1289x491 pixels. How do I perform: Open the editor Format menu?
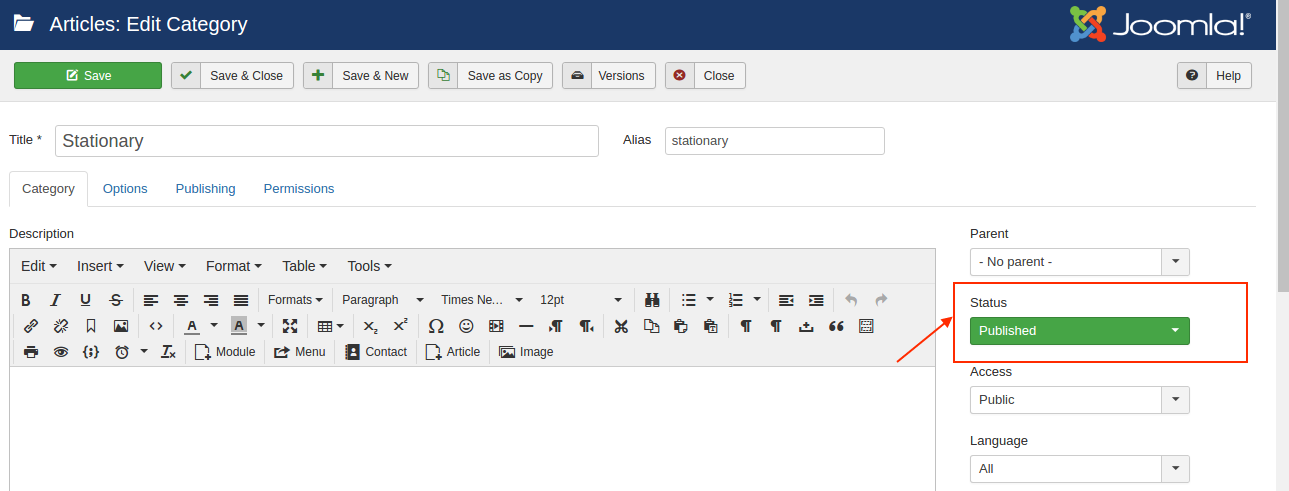pyautogui.click(x=234, y=266)
